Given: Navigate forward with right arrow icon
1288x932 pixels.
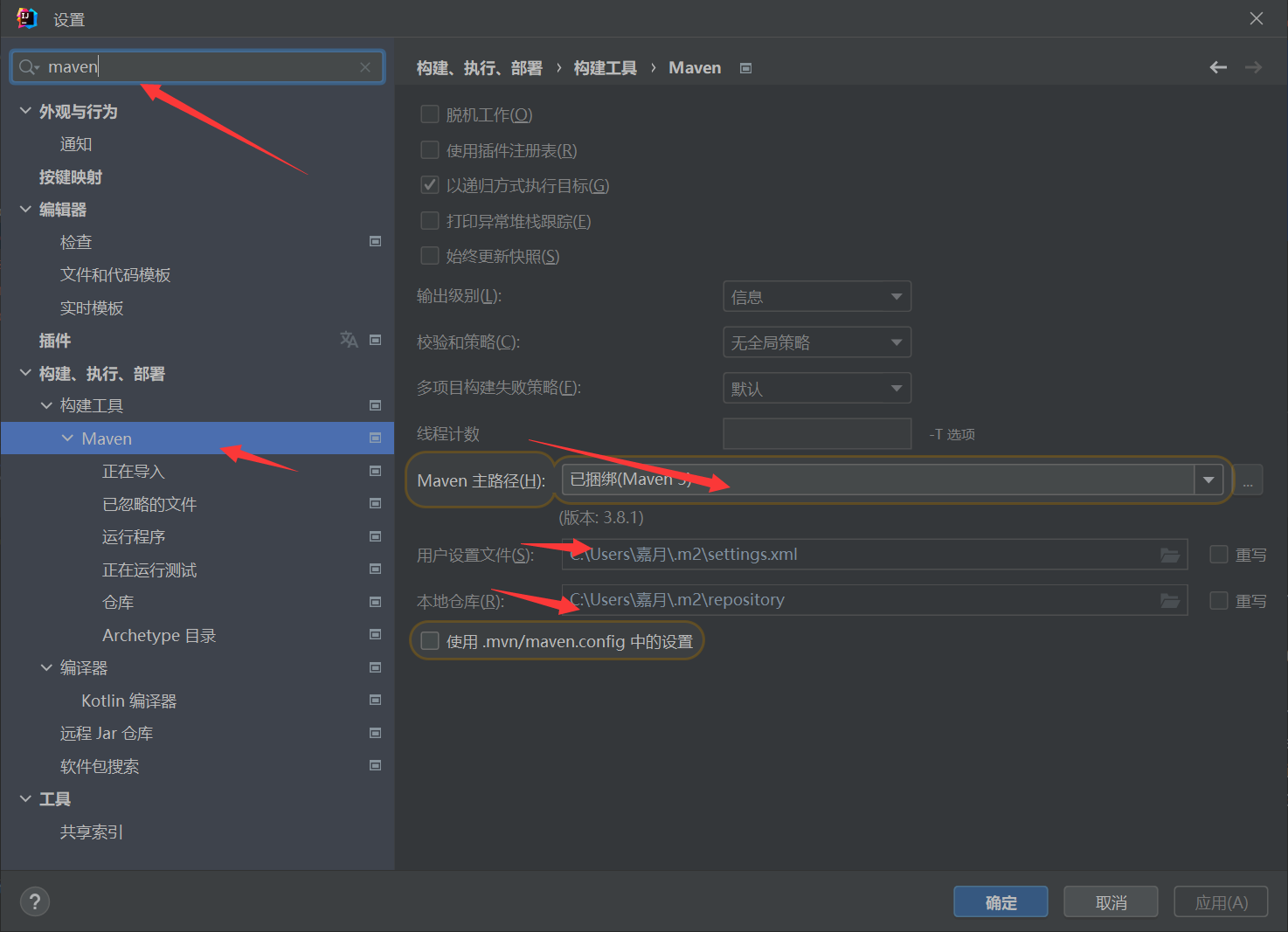Looking at the screenshot, I should [x=1253, y=67].
